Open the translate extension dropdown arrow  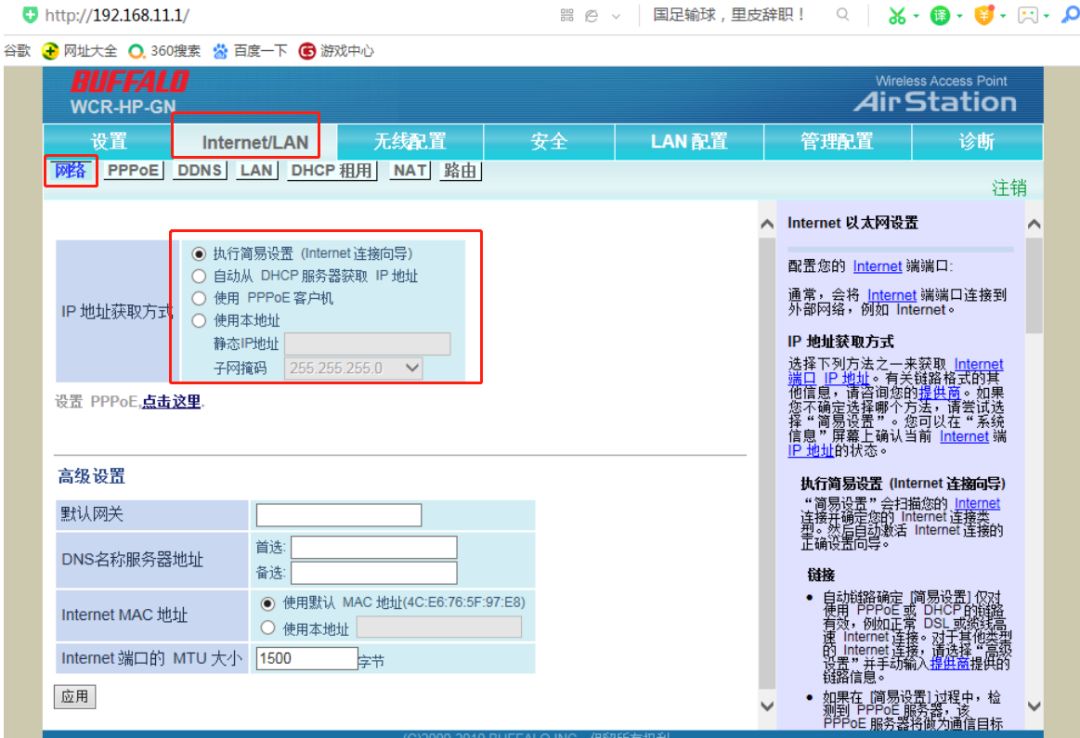coord(960,15)
